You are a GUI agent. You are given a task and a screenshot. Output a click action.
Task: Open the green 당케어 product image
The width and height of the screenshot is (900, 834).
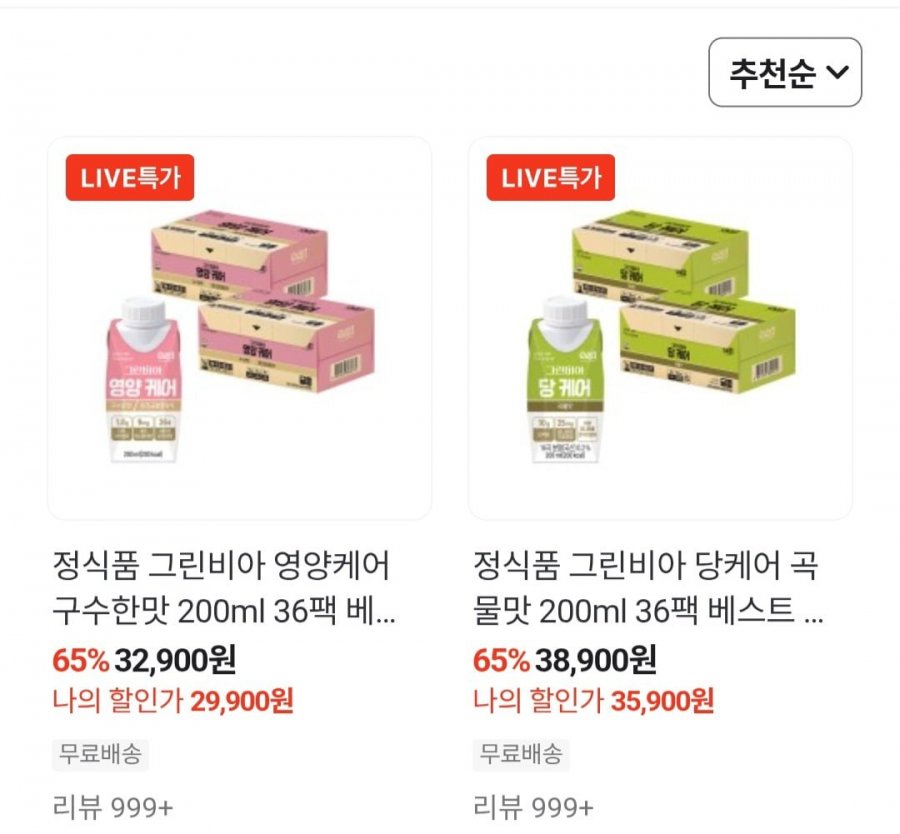coord(660,328)
